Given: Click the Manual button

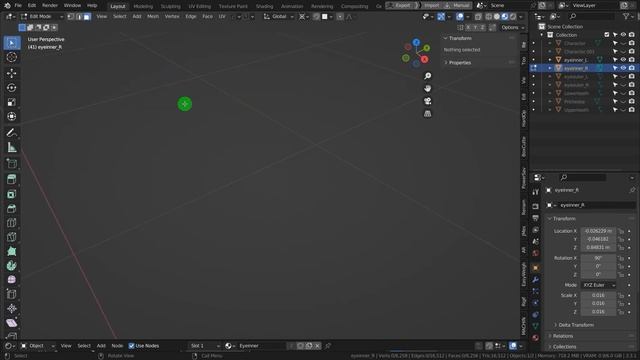Looking at the screenshot, I should 458,5.
